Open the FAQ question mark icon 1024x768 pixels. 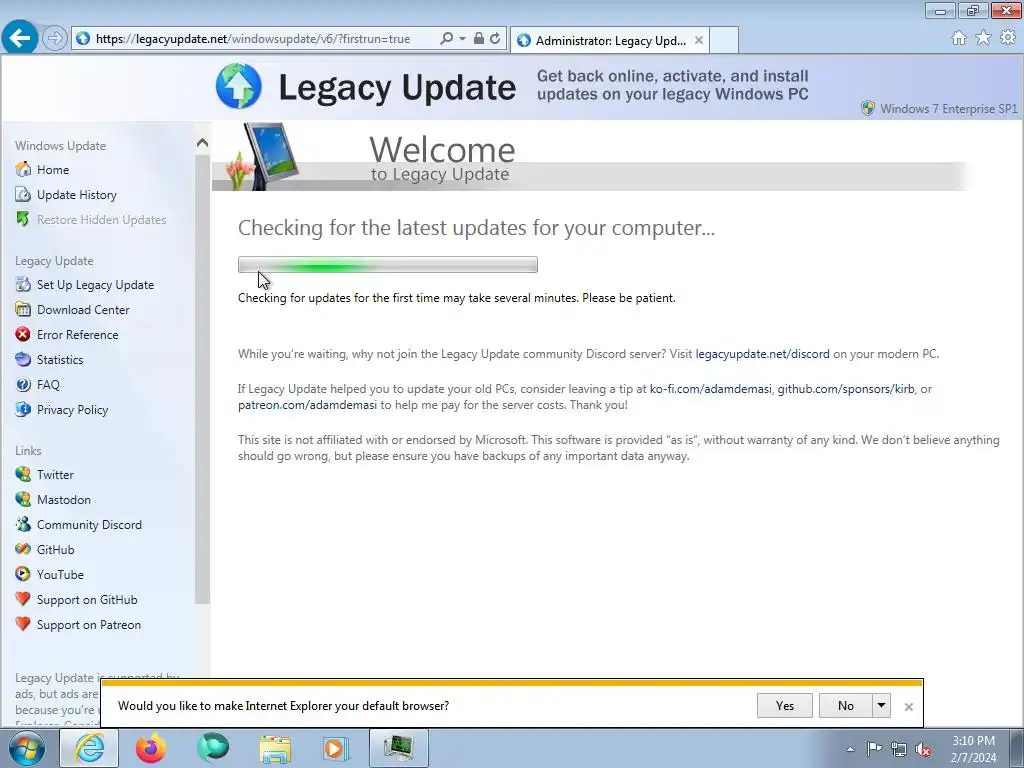point(23,385)
